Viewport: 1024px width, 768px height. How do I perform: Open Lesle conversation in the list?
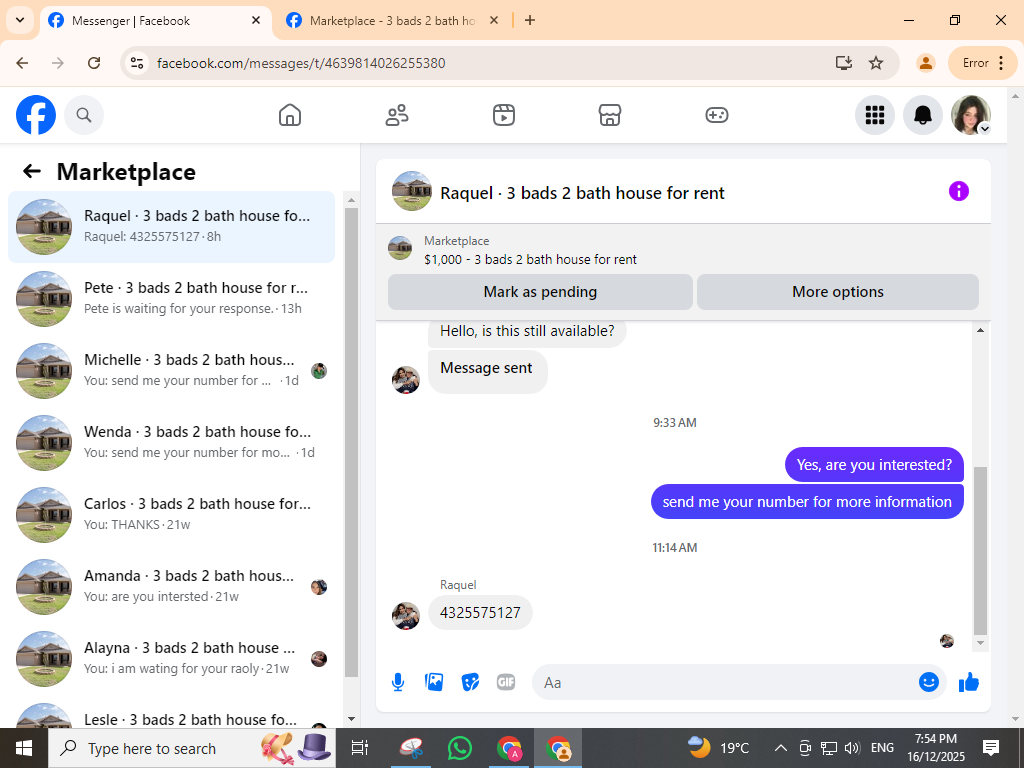(172, 715)
